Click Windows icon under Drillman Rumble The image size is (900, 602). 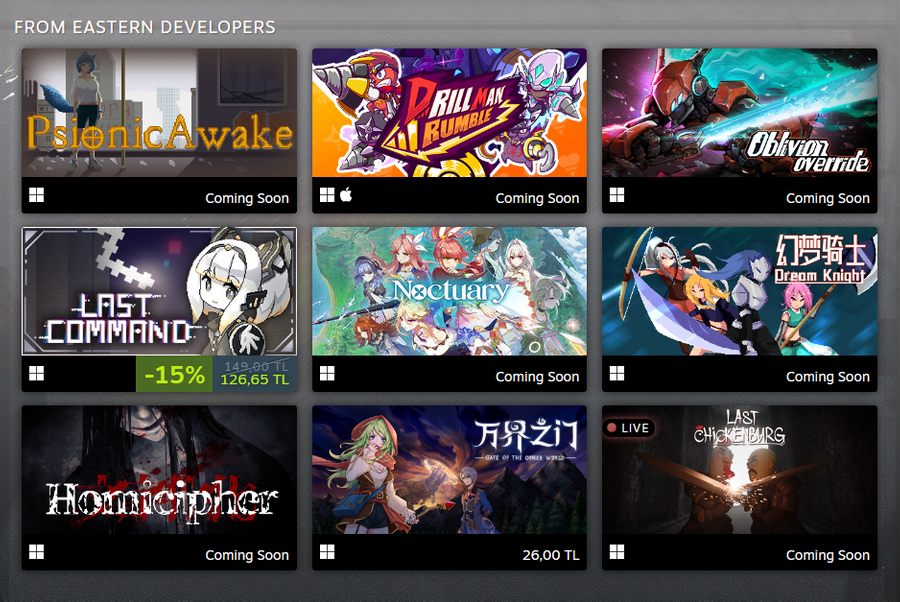327,195
